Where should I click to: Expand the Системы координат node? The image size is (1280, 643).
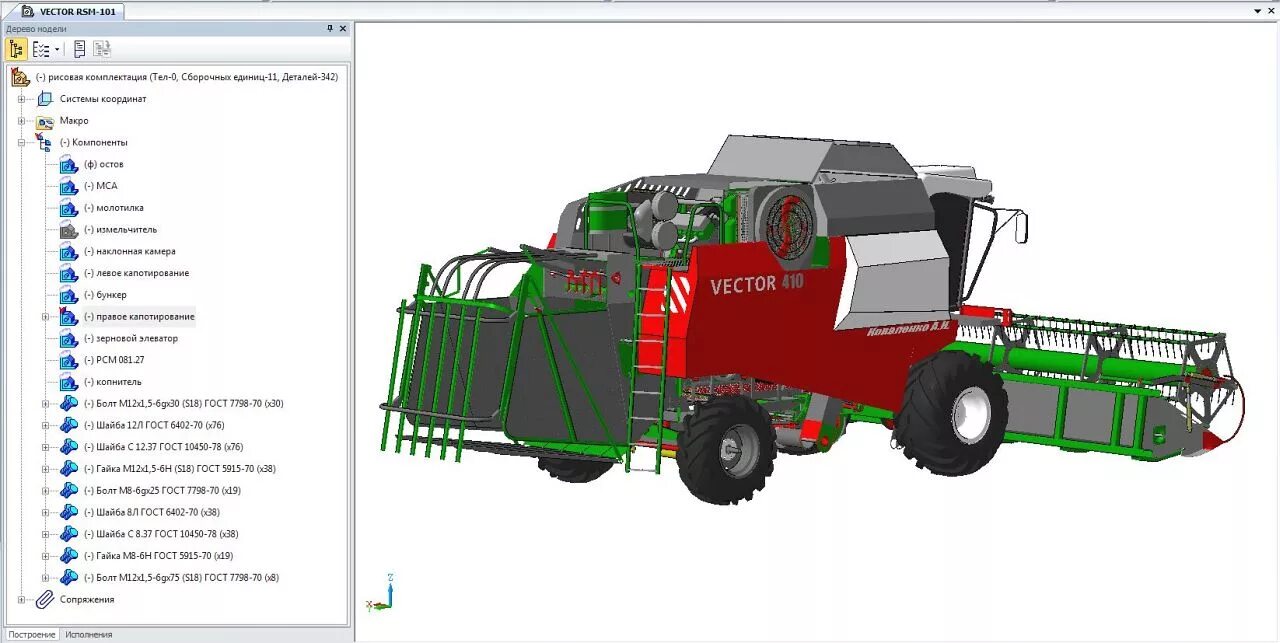[x=21, y=99]
